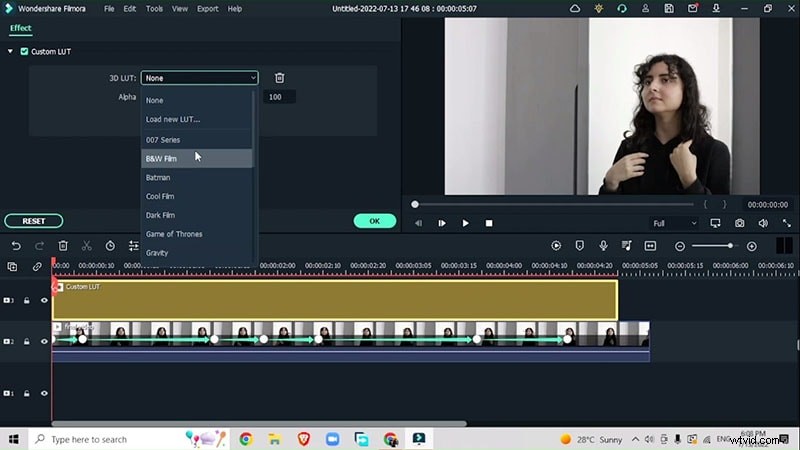Delete clip using timeline trash icon

63,246
